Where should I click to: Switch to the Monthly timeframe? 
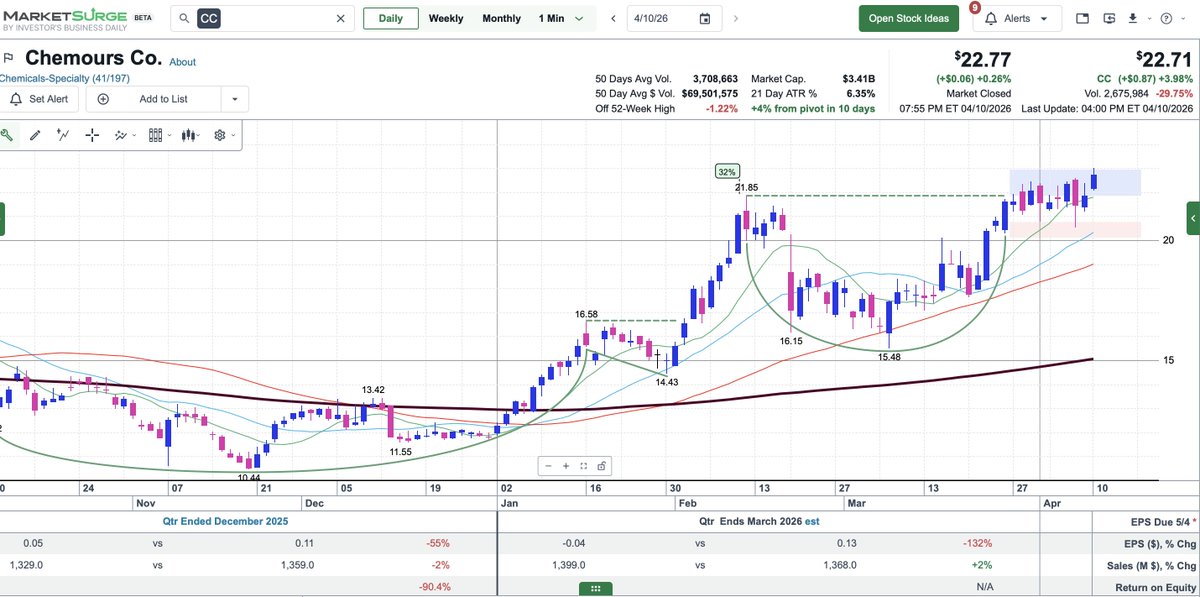[x=501, y=18]
